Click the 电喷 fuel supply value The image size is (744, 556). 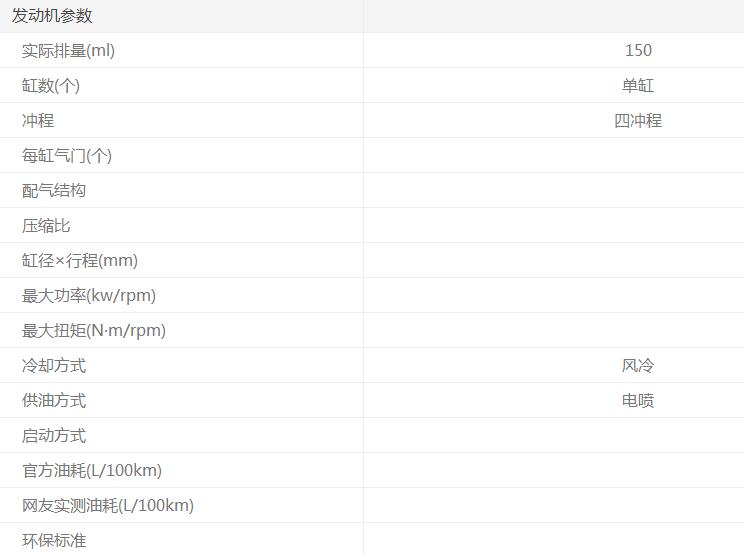tap(638, 401)
